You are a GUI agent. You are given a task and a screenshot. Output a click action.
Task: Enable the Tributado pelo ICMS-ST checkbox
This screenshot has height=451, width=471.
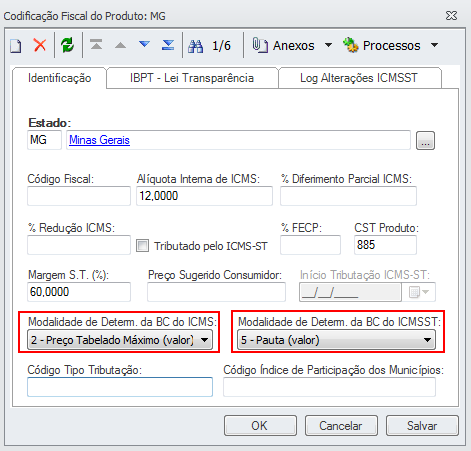point(142,246)
